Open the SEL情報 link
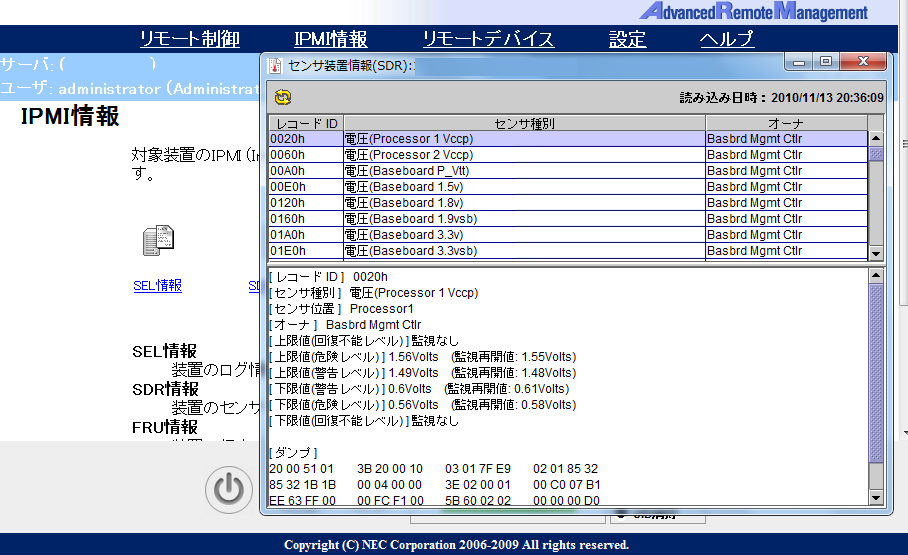This screenshot has height=555, width=908. click(158, 286)
